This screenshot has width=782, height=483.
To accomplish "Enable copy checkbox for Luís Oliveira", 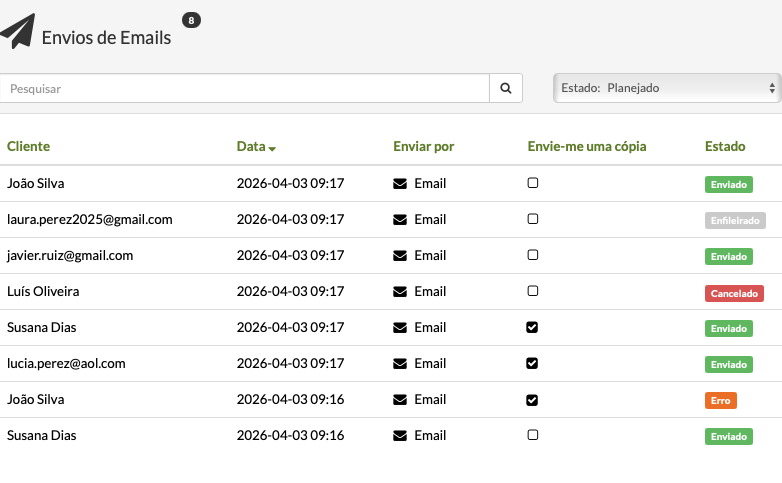I will [533, 291].
